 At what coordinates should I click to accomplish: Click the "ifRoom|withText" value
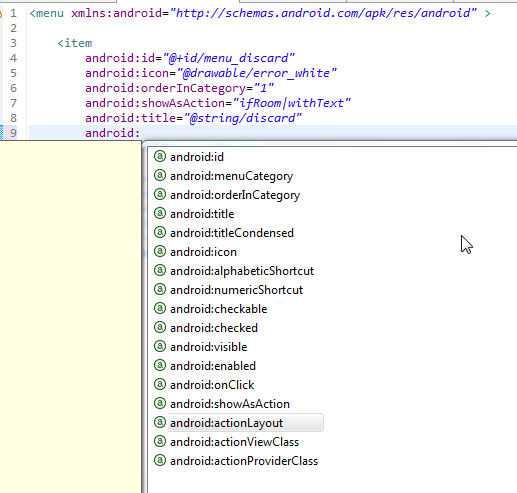pyautogui.click(x=292, y=103)
